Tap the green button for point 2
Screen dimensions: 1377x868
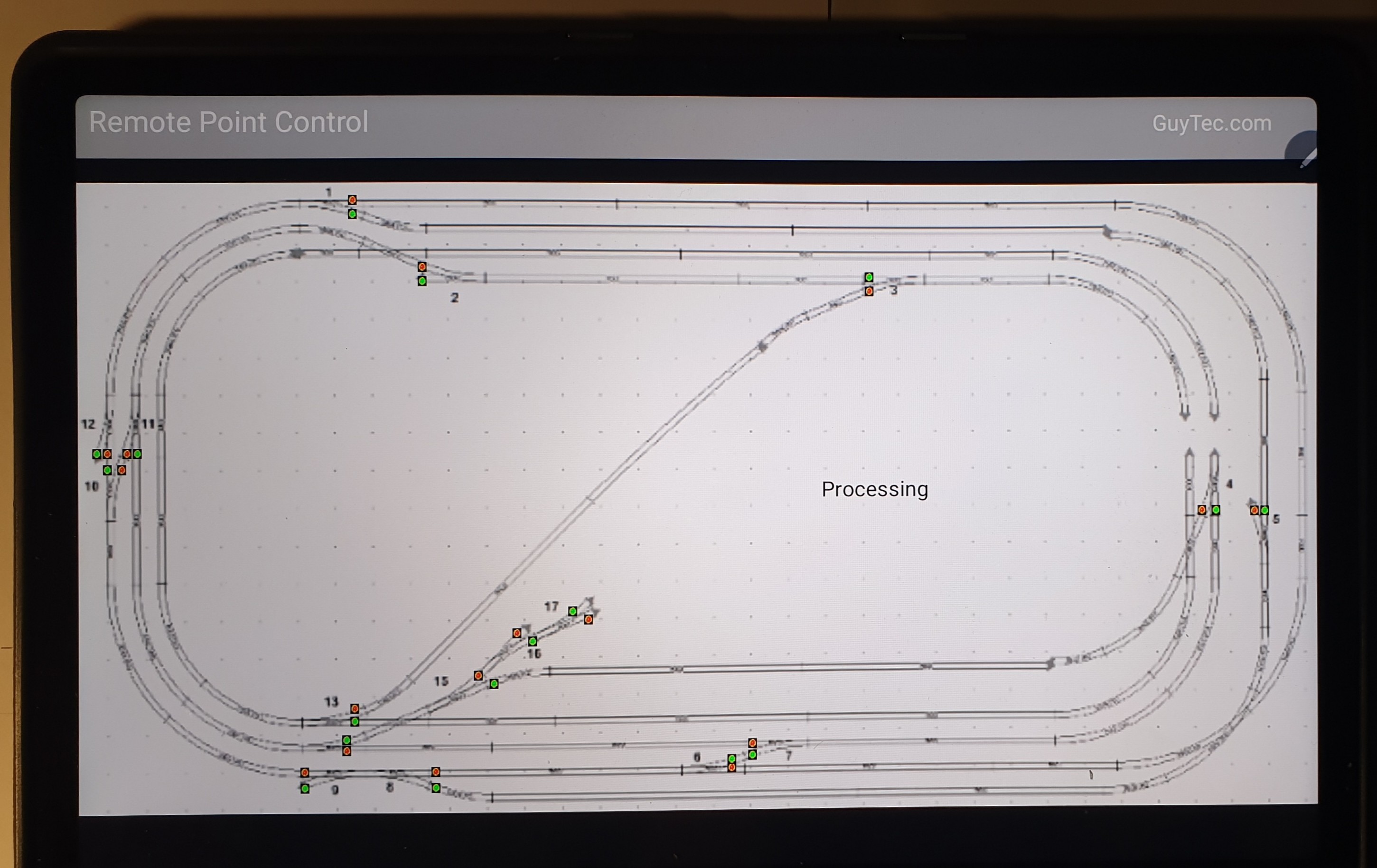[422, 281]
